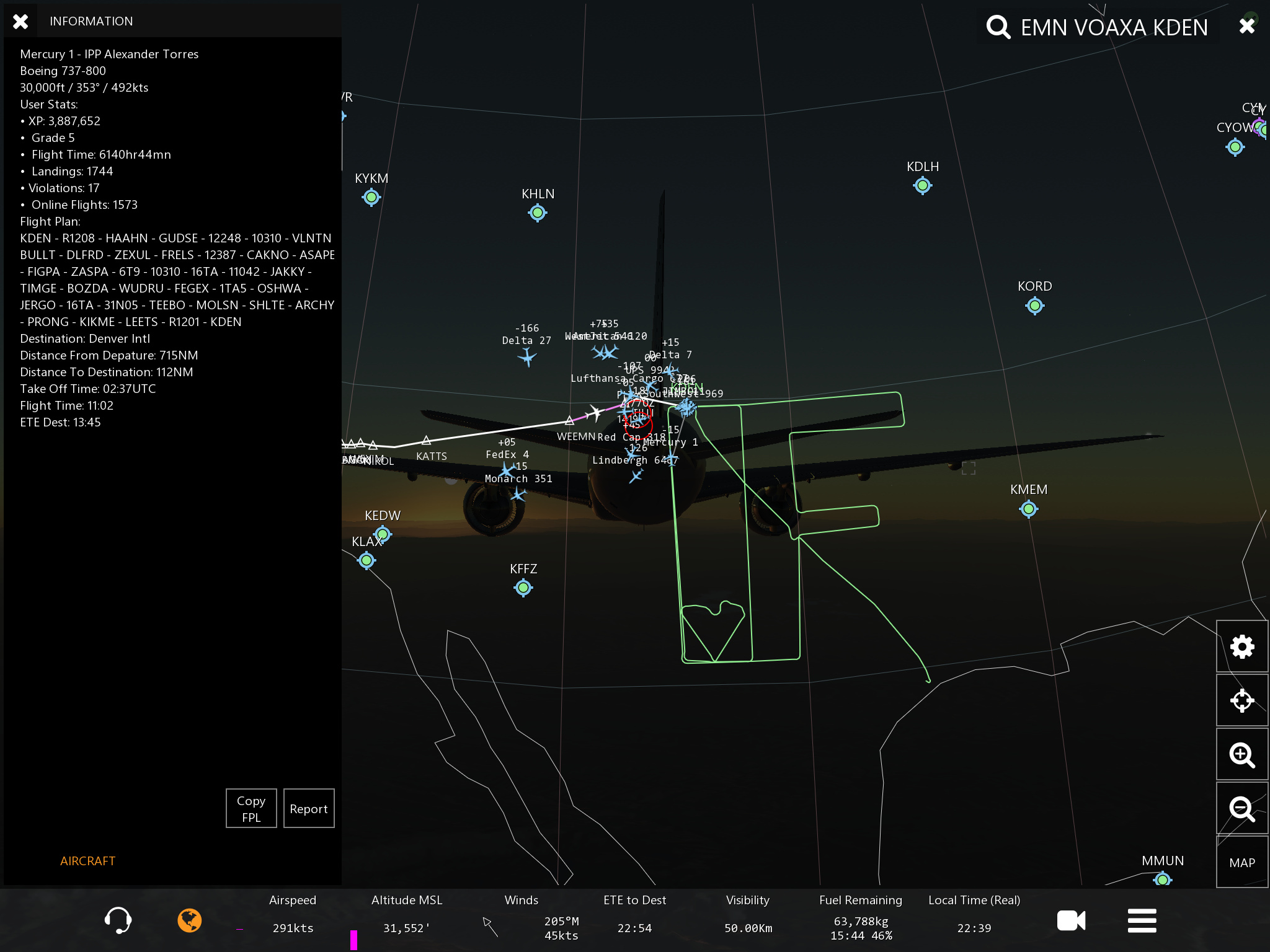Click the orange globe icon

click(190, 920)
